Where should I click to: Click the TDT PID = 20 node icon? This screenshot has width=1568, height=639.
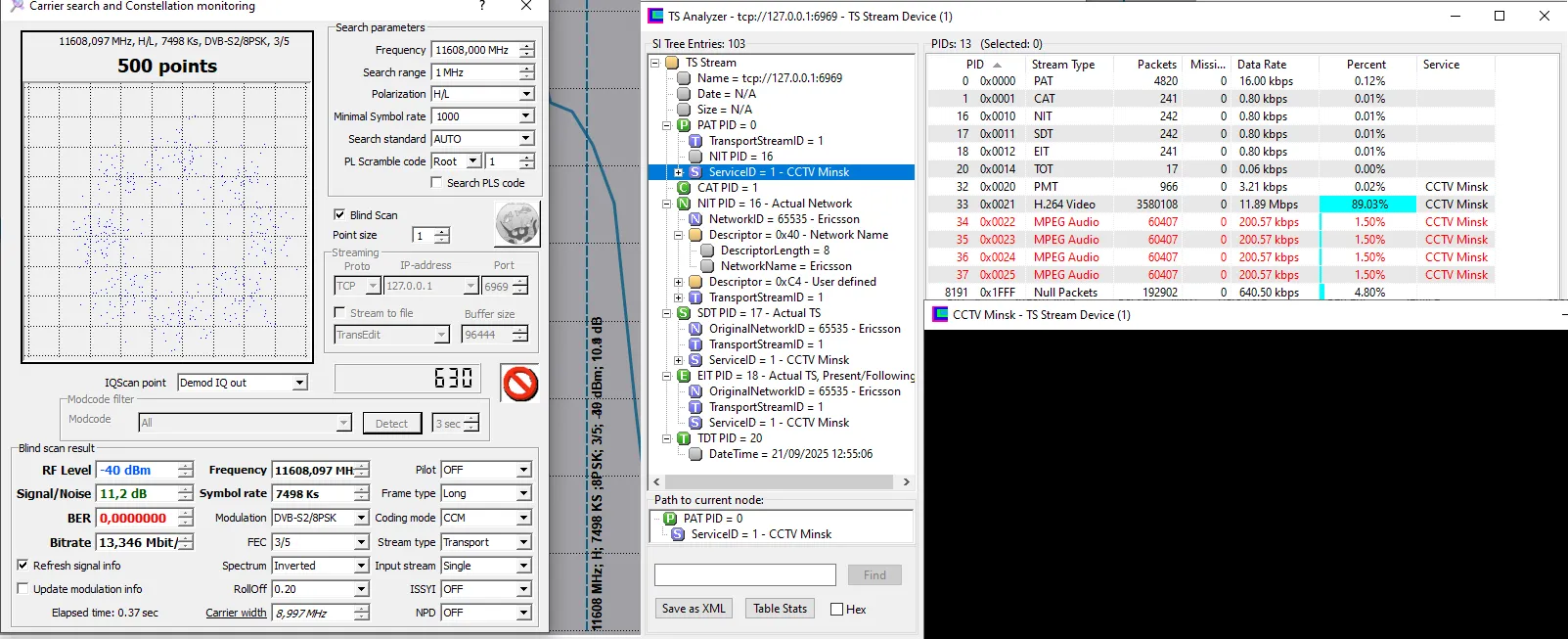(x=684, y=438)
